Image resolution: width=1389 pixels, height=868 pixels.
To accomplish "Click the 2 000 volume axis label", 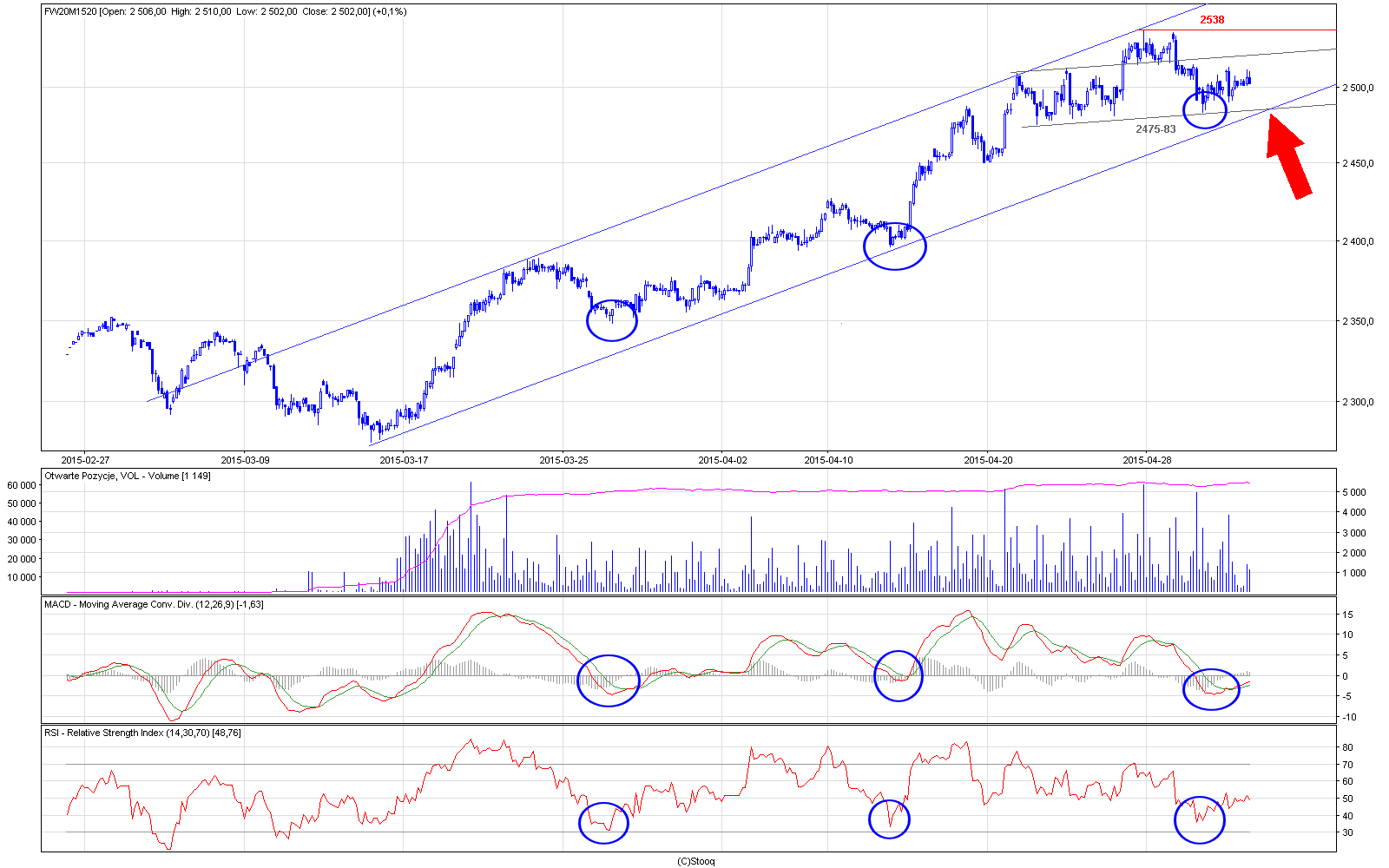I will (1354, 553).
